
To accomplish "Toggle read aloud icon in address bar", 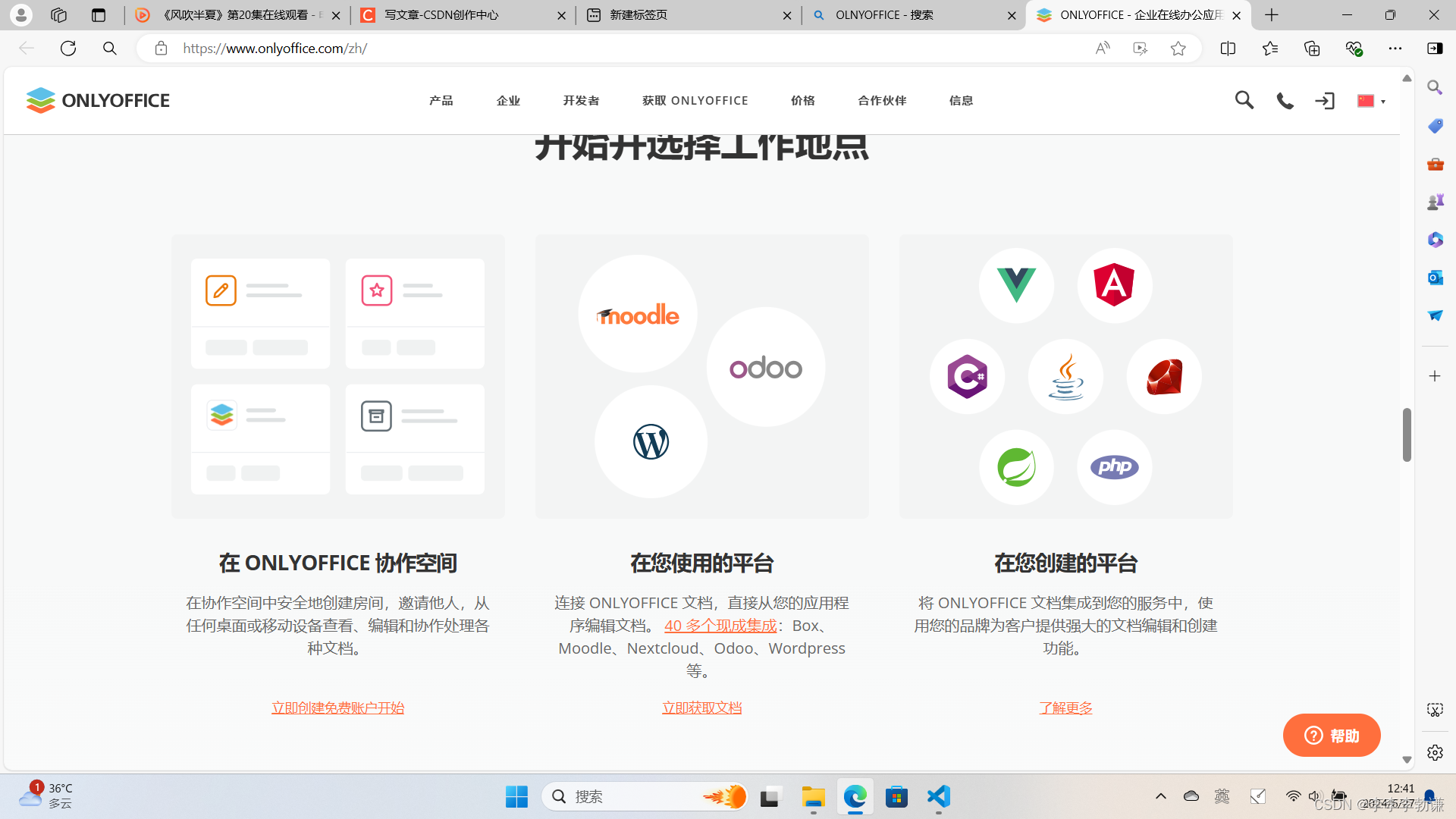I will (x=1103, y=49).
